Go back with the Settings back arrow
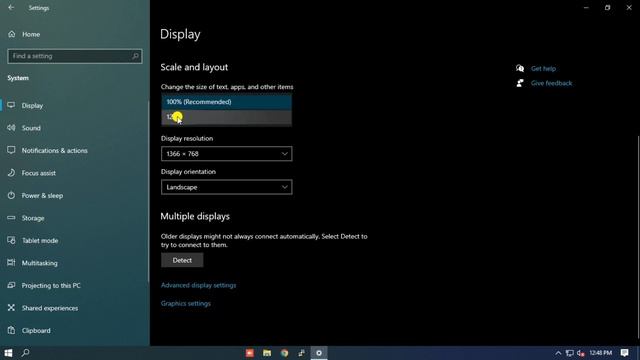Image resolution: width=640 pixels, height=360 pixels. point(11,8)
